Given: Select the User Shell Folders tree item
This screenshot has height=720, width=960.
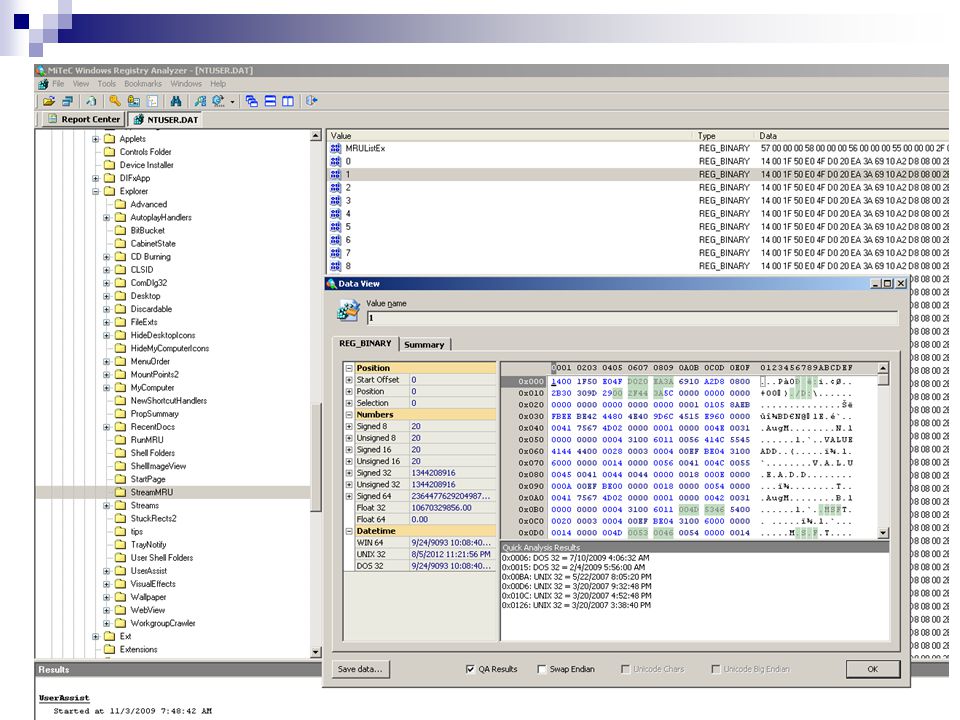Looking at the screenshot, I should 162,557.
